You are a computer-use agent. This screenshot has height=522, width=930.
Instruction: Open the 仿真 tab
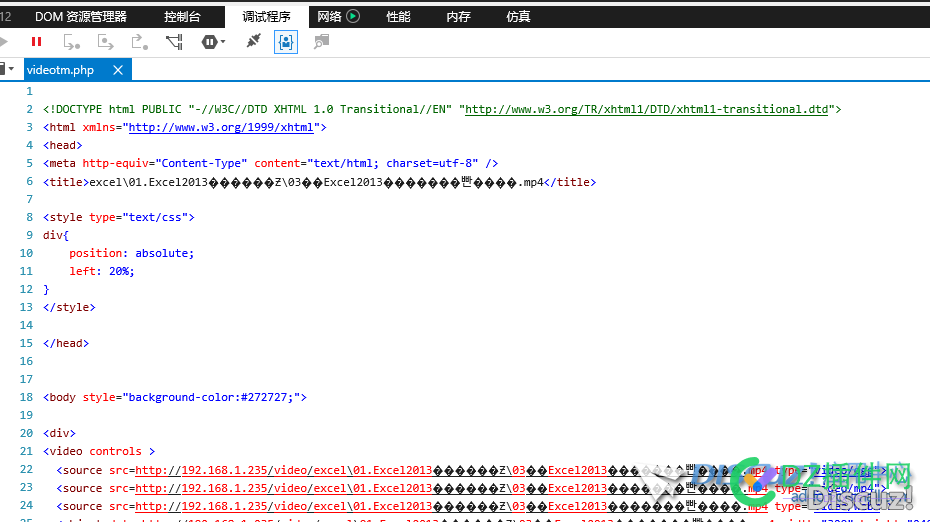[x=518, y=17]
